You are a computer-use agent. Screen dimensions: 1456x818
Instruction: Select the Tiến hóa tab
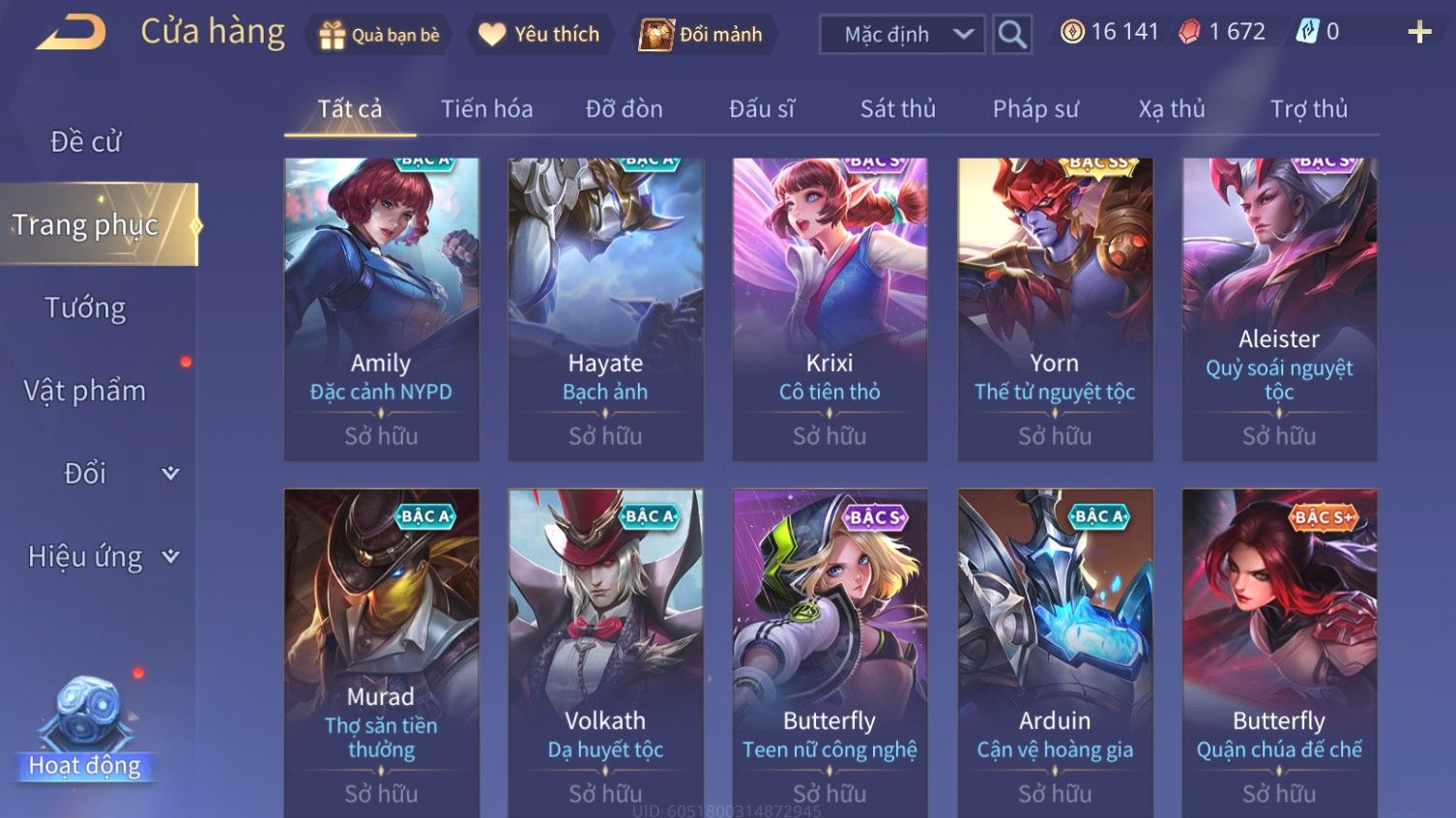(x=487, y=108)
